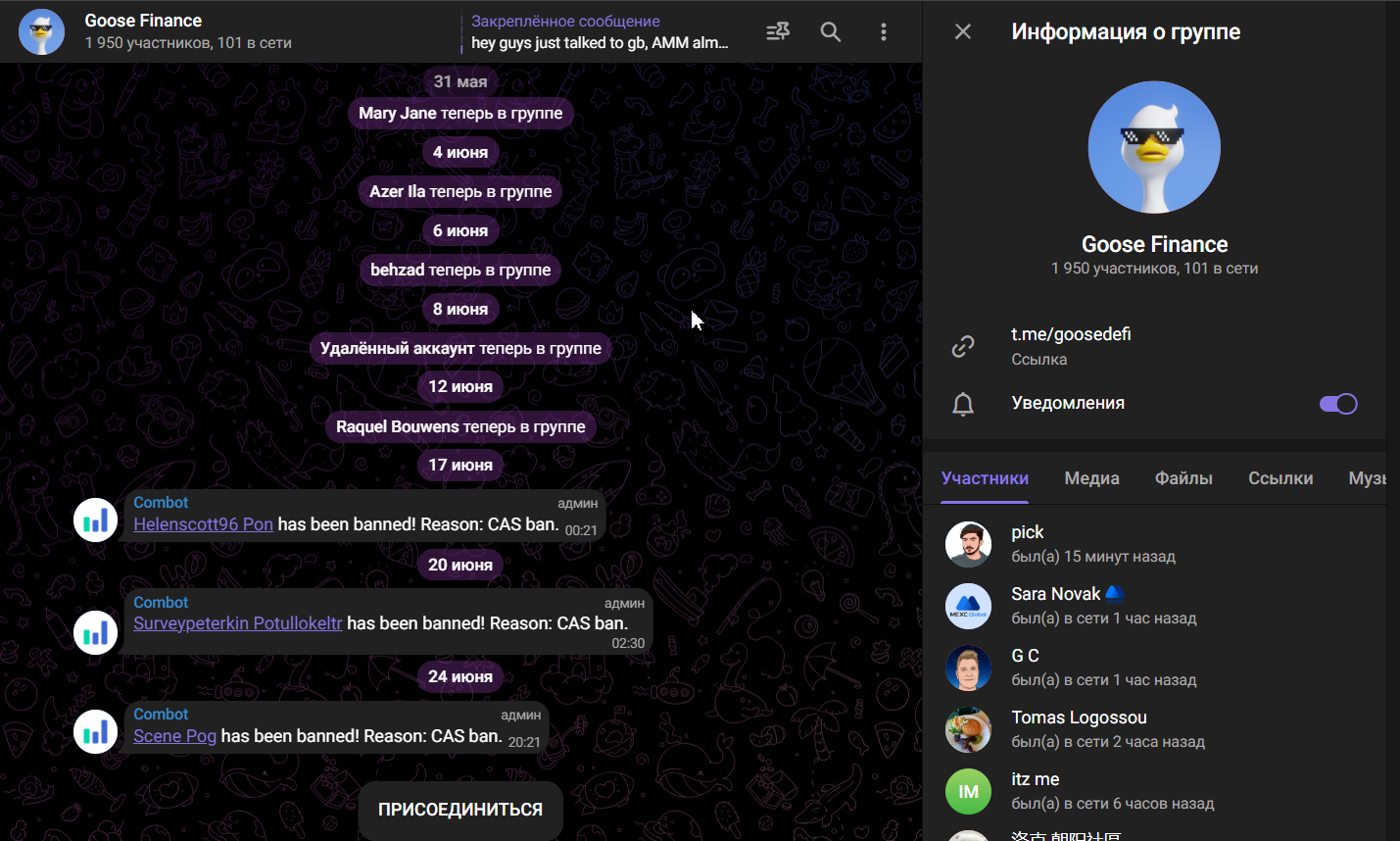The image size is (1400, 841).
Task: Click the Goose Finance chat title in header
Action: coord(143,21)
